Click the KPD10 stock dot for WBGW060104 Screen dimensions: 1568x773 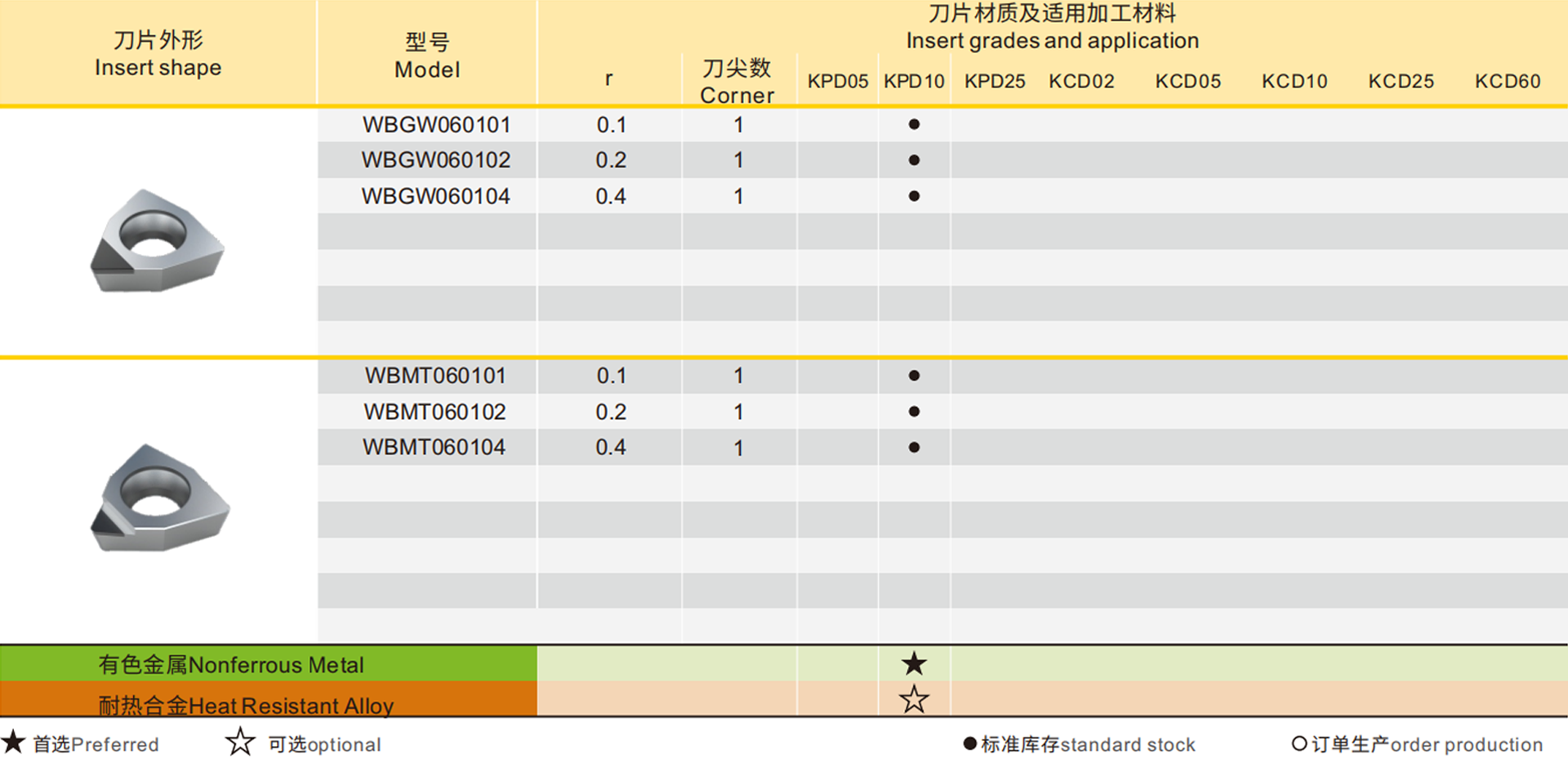tap(914, 196)
